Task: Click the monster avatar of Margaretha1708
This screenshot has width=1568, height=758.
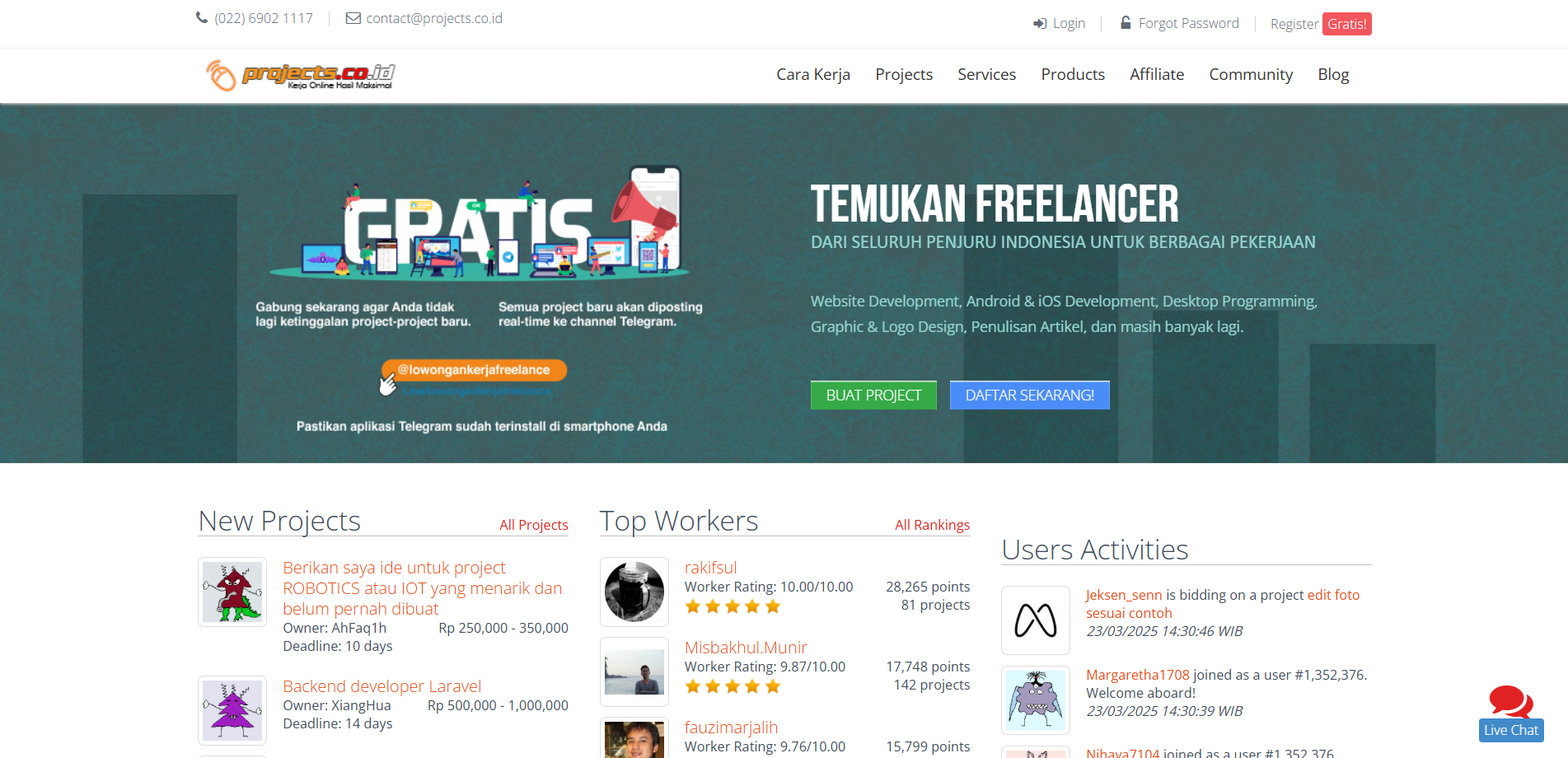Action: [1035, 700]
